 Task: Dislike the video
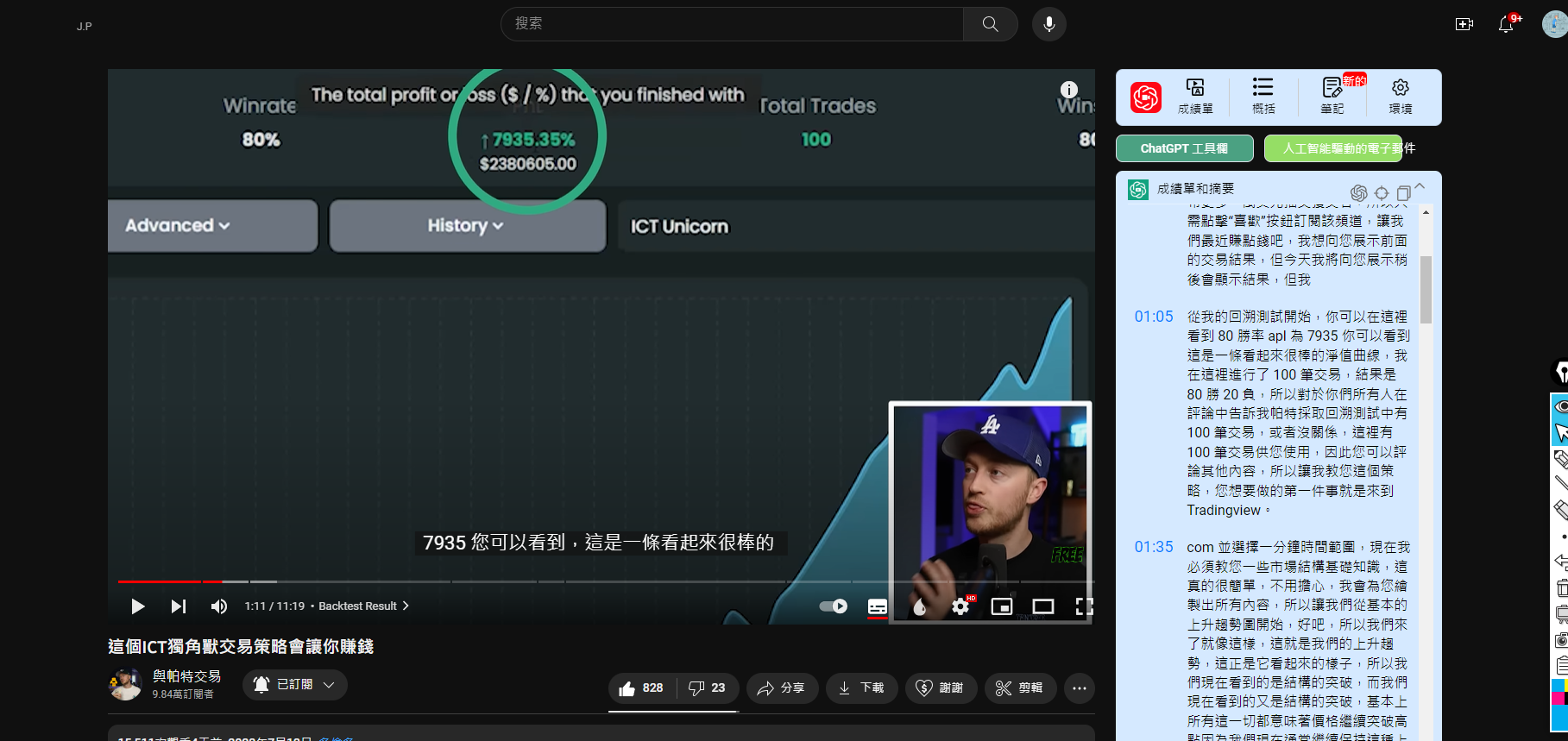click(x=707, y=688)
